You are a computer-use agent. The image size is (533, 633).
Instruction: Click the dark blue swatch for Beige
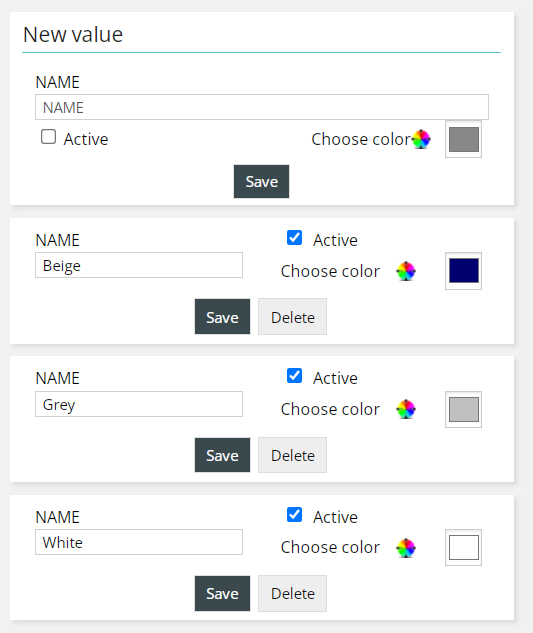click(464, 271)
